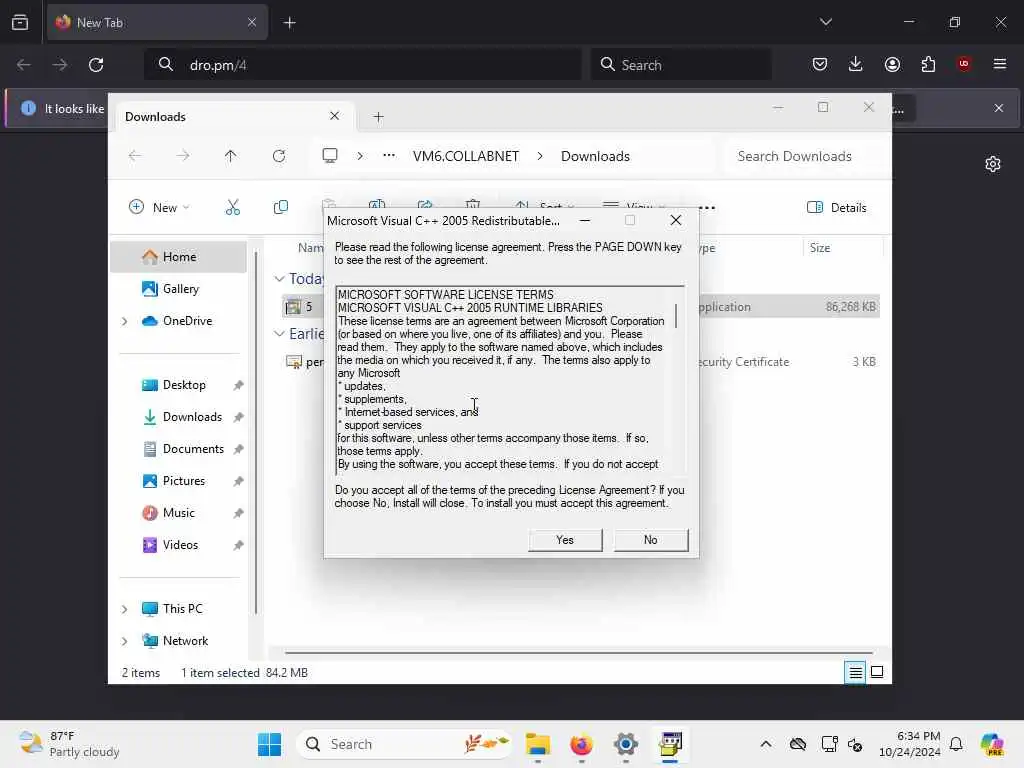The height and width of the screenshot is (768, 1024).
Task: Expand the Network tree node
Action: [124, 641]
